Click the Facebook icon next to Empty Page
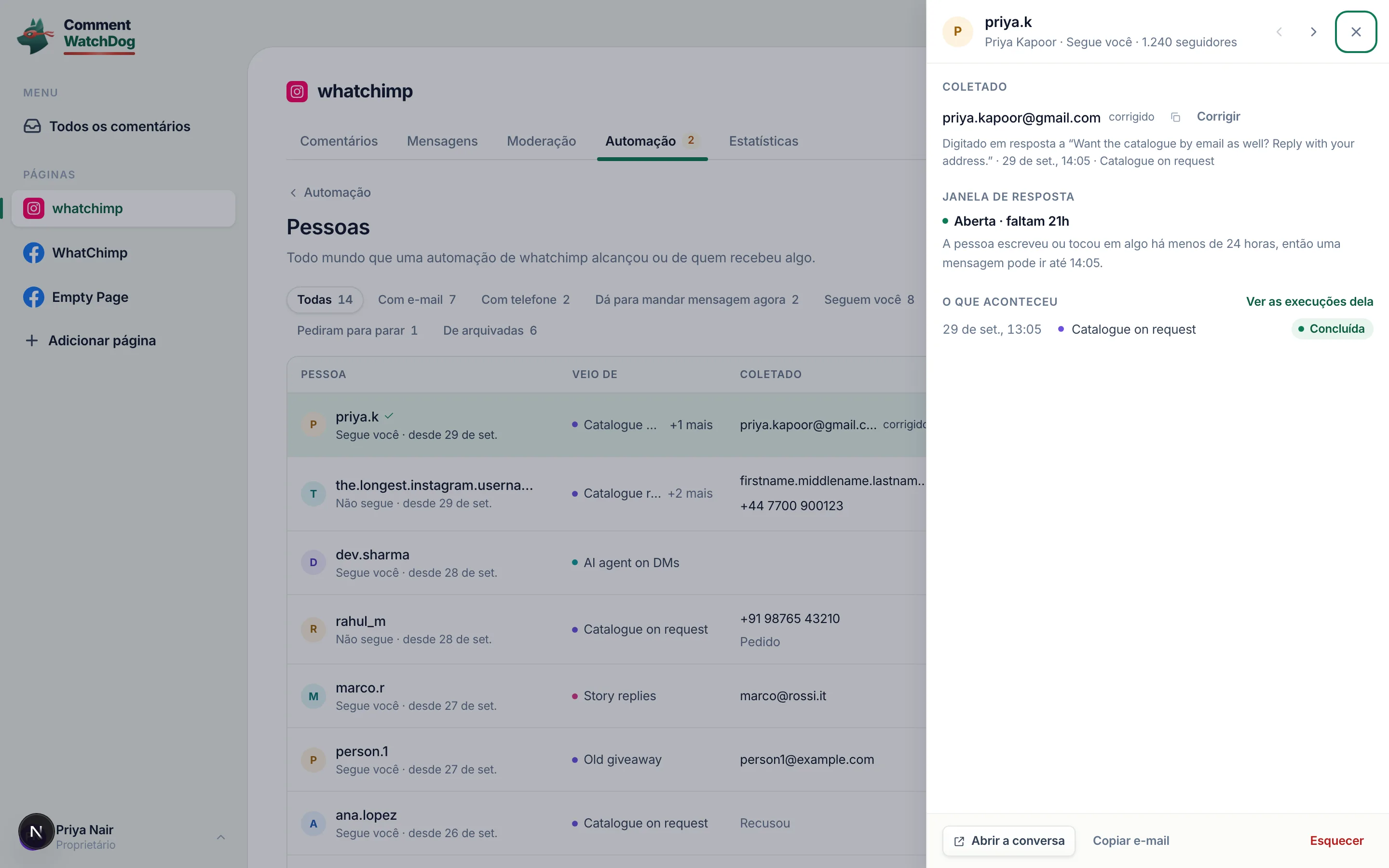 click(34, 297)
